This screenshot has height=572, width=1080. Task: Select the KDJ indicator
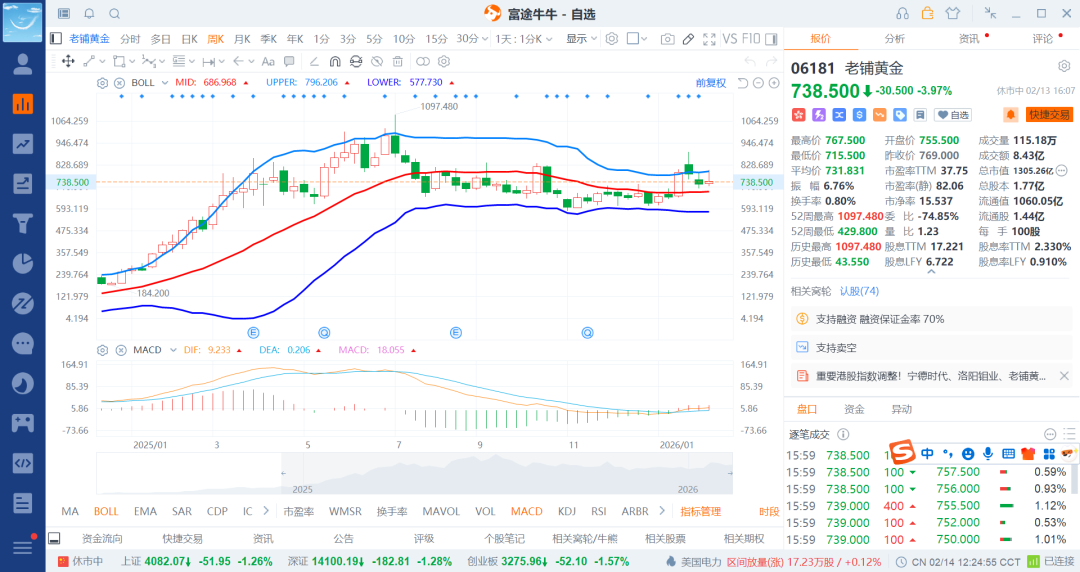[x=567, y=511]
